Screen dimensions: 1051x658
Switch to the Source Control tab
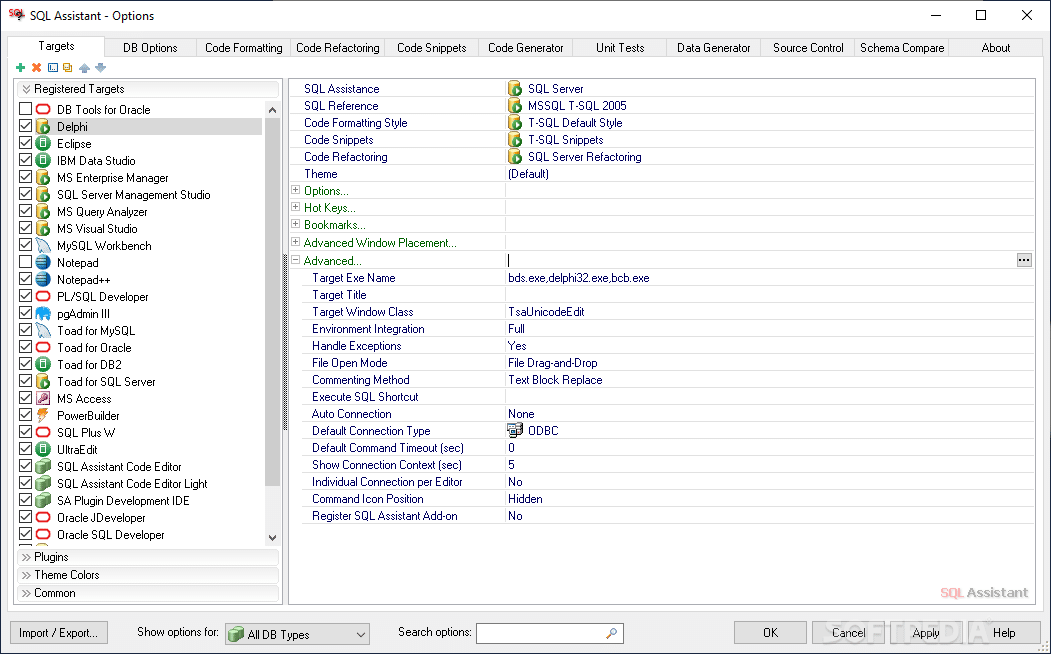click(808, 48)
